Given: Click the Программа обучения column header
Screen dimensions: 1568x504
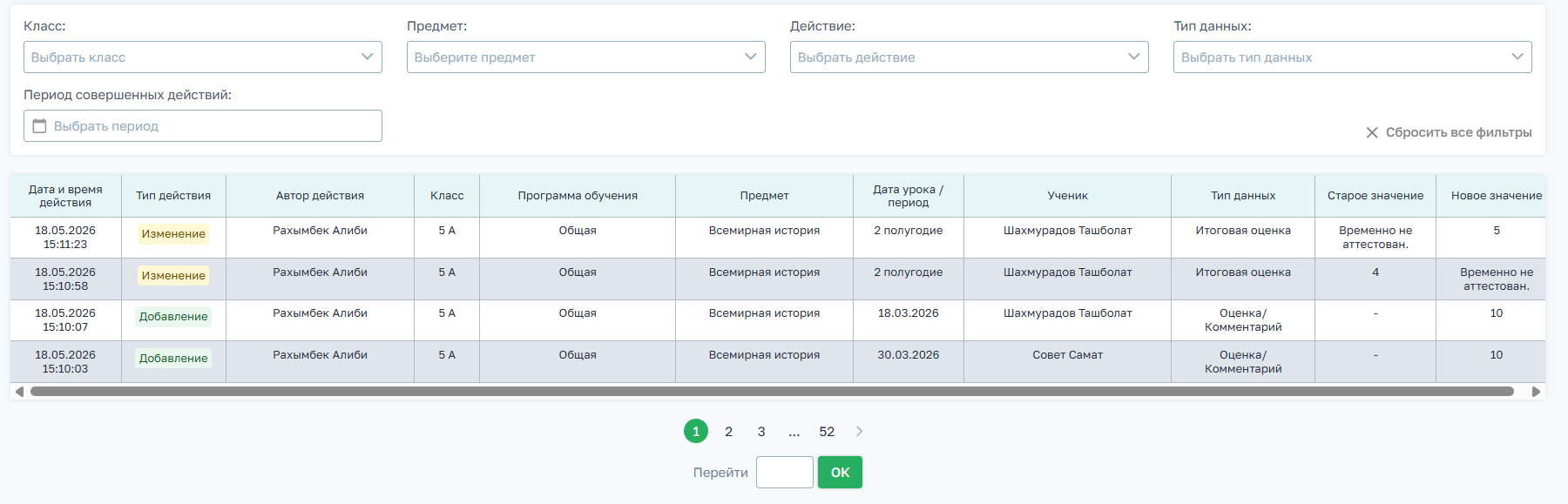Looking at the screenshot, I should coord(578,196).
